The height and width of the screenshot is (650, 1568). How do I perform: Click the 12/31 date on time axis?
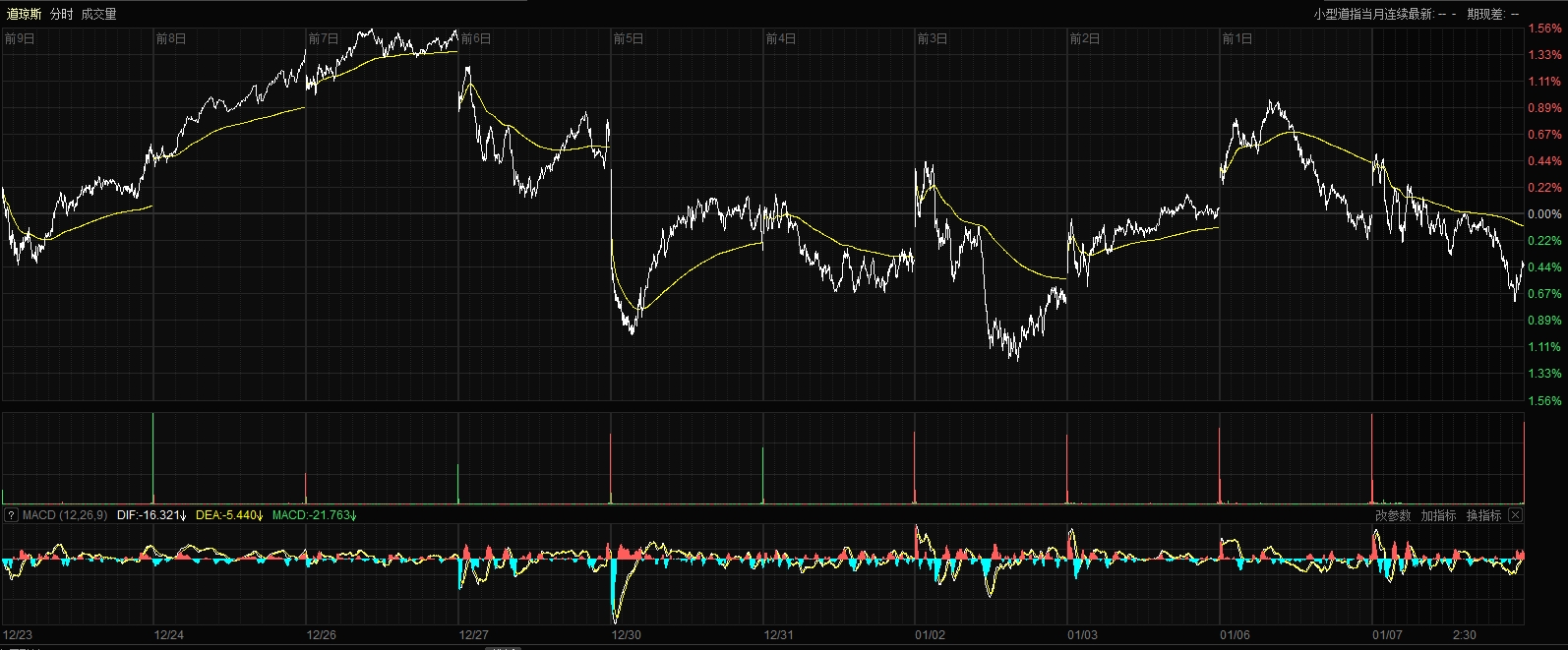pos(779,635)
